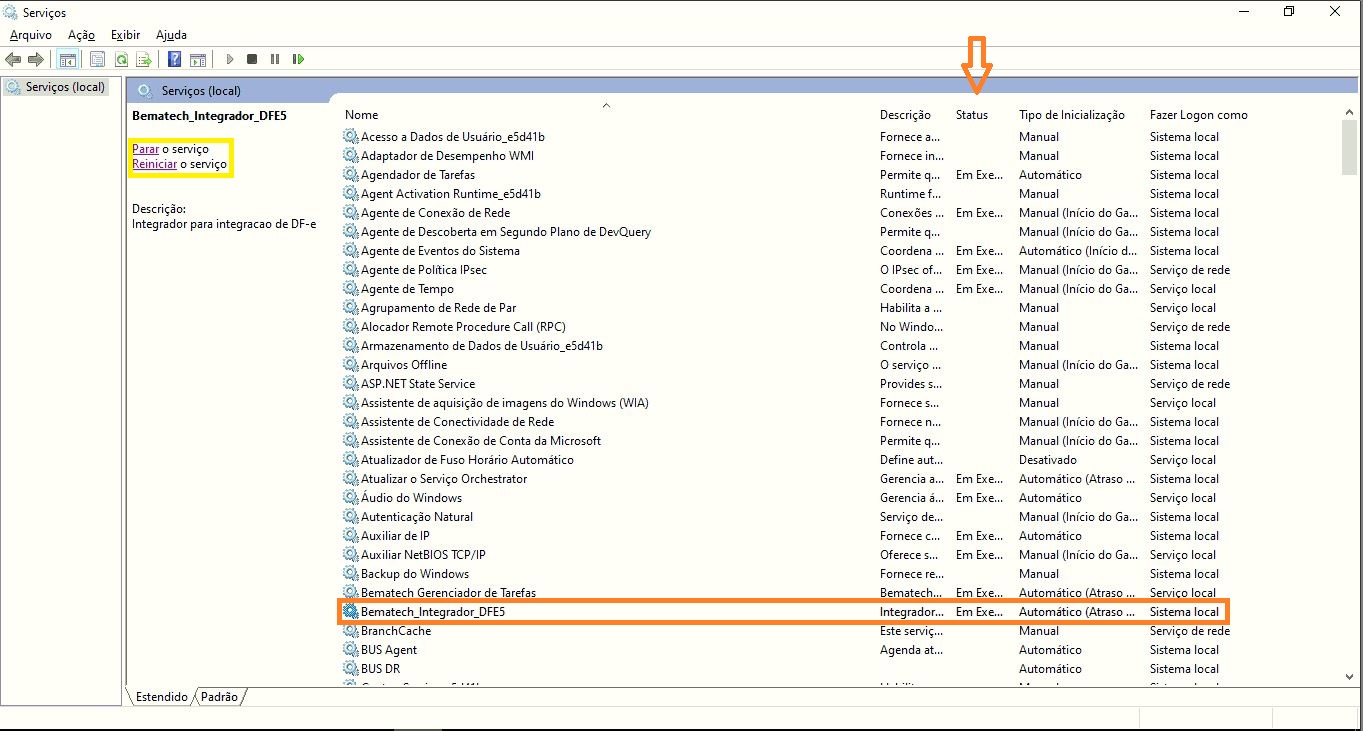Image resolution: width=1363 pixels, height=731 pixels.
Task: Select Bematech Gerenciador de Tarefas service
Action: (446, 593)
